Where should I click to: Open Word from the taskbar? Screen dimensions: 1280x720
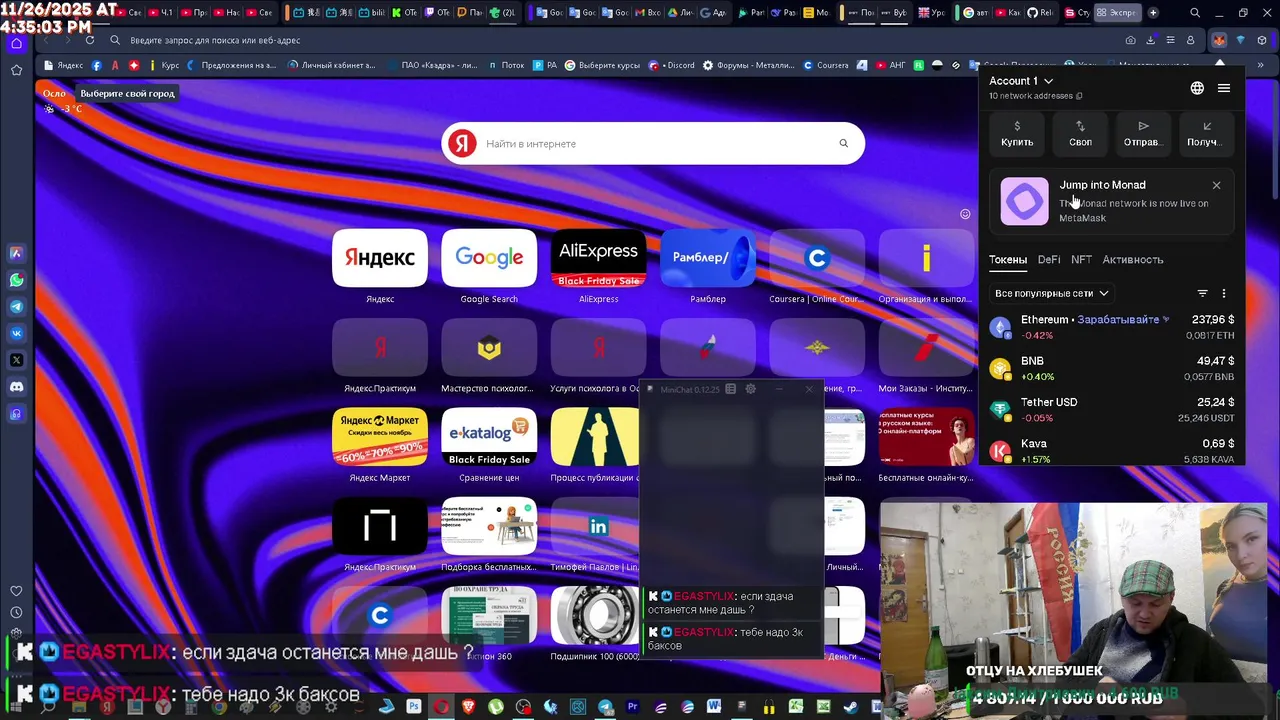click(714, 707)
